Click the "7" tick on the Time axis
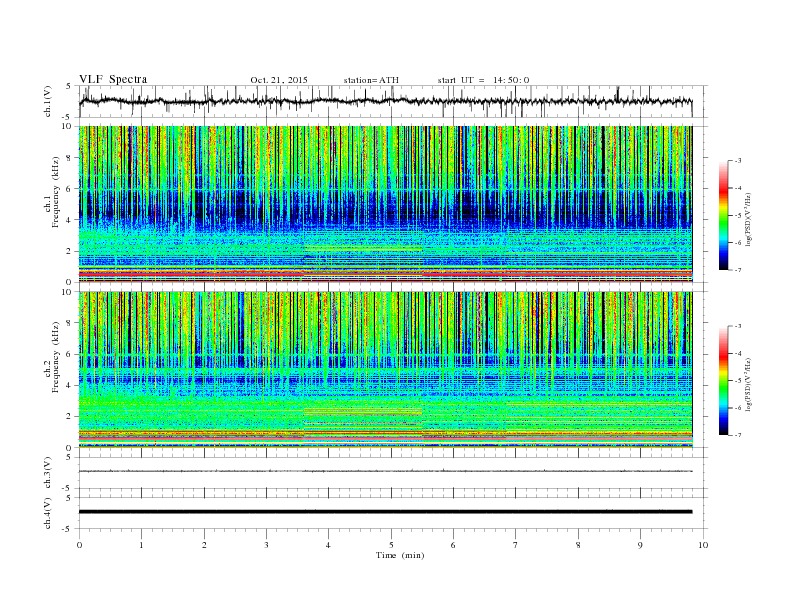Image resolution: width=792 pixels, height=612 pixels. (516, 545)
